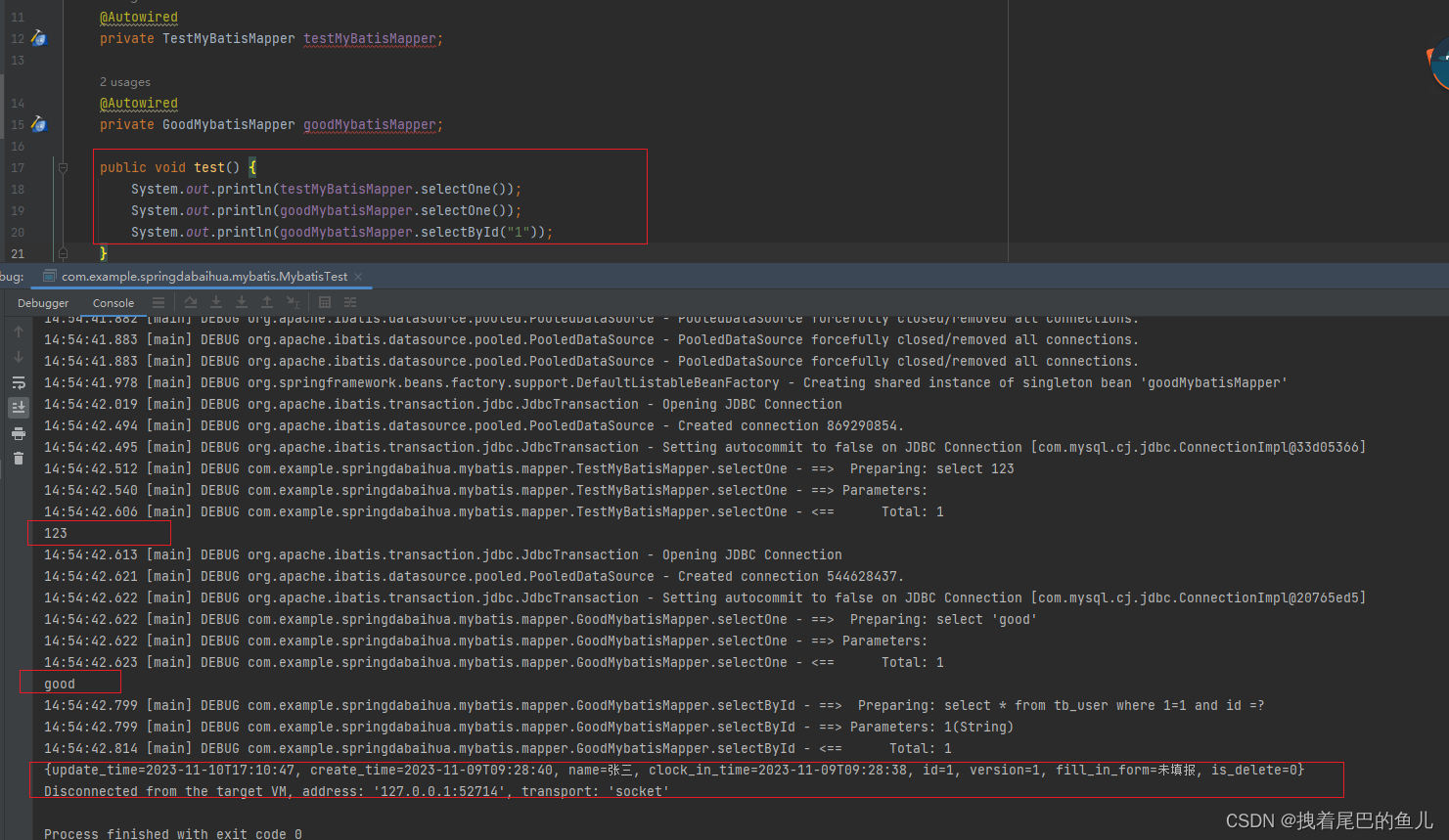Image resolution: width=1449 pixels, height=840 pixels.
Task: Open the debug layout settings icon
Action: tap(158, 303)
